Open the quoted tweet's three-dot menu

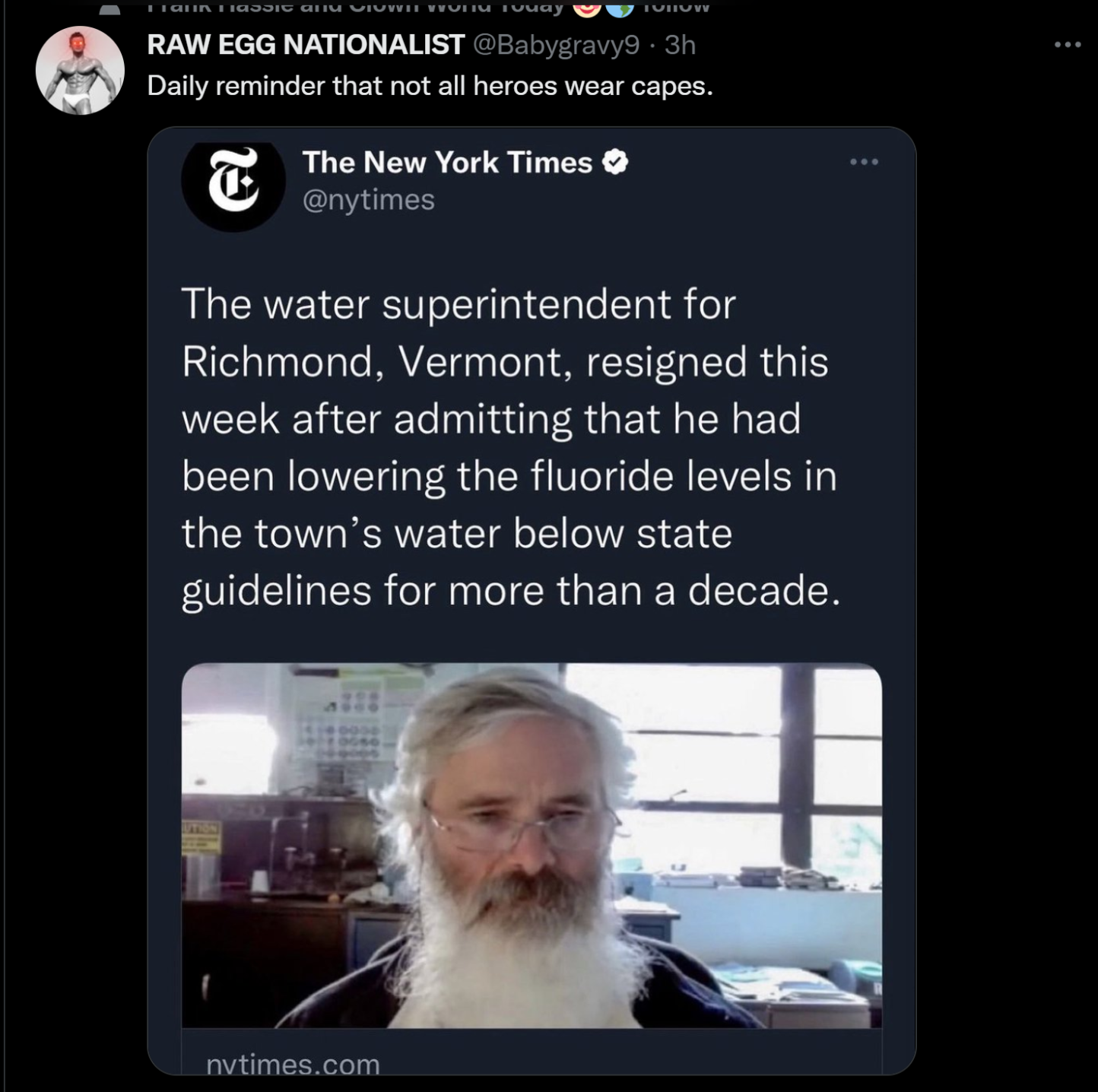[865, 162]
